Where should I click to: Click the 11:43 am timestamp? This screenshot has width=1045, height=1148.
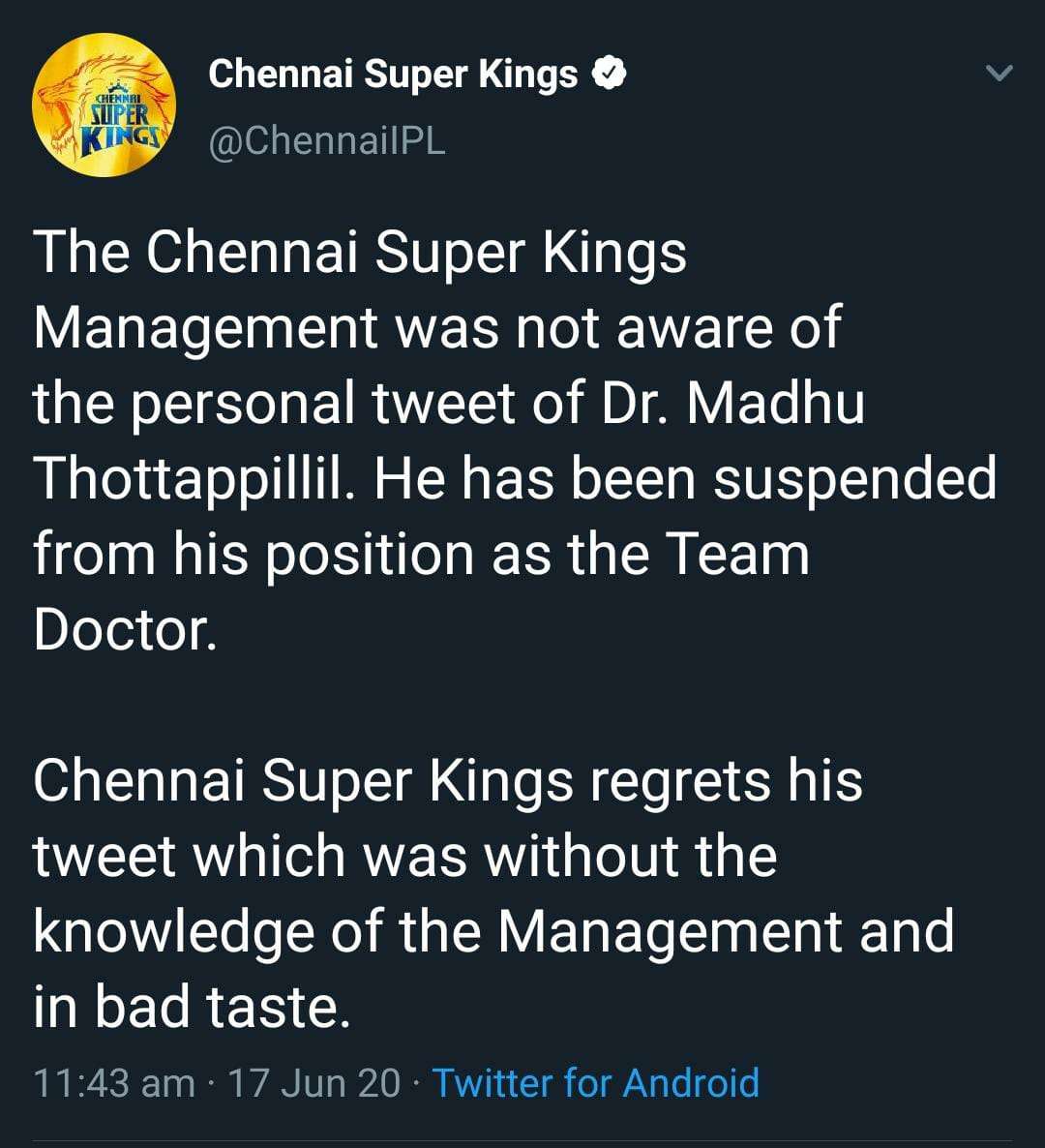[x=115, y=1083]
